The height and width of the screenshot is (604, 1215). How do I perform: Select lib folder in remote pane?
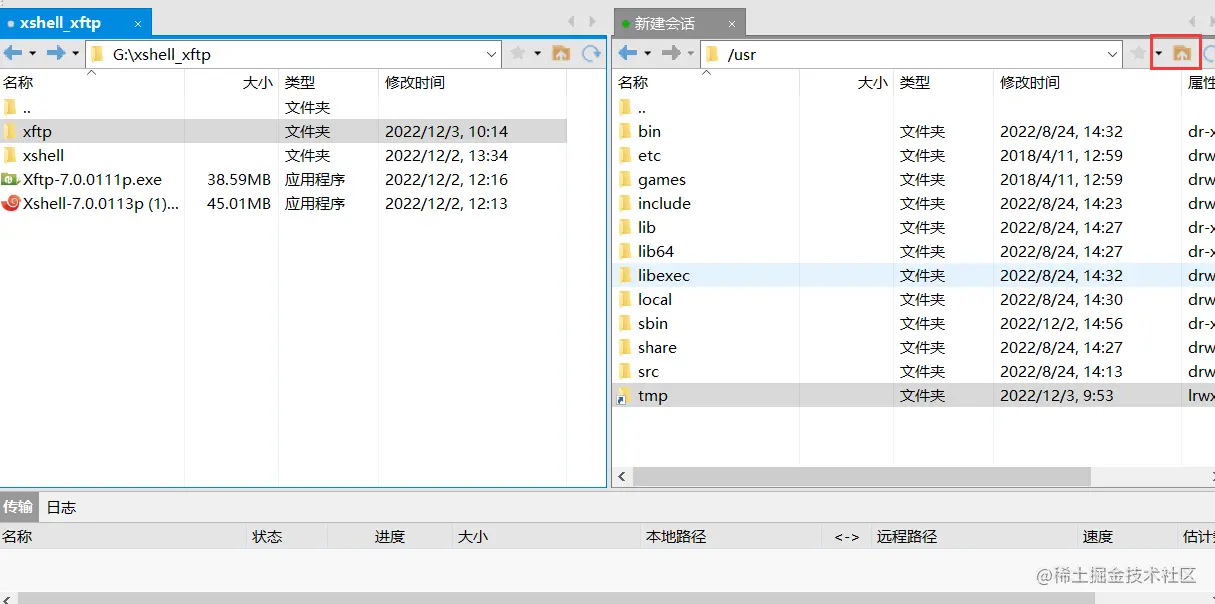(x=914, y=227)
